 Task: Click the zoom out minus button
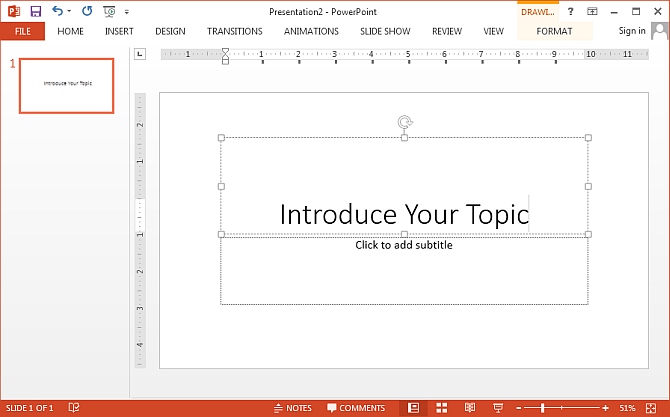tap(518, 408)
